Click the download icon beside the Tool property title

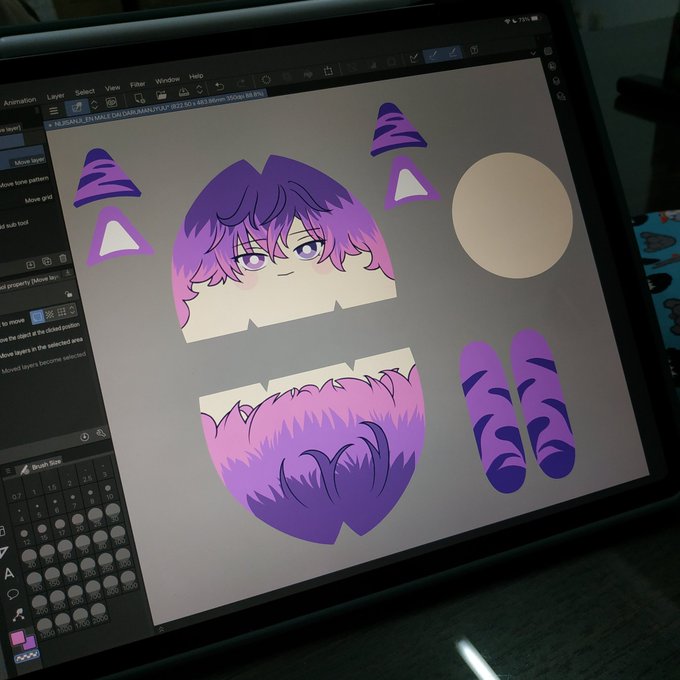point(68,273)
